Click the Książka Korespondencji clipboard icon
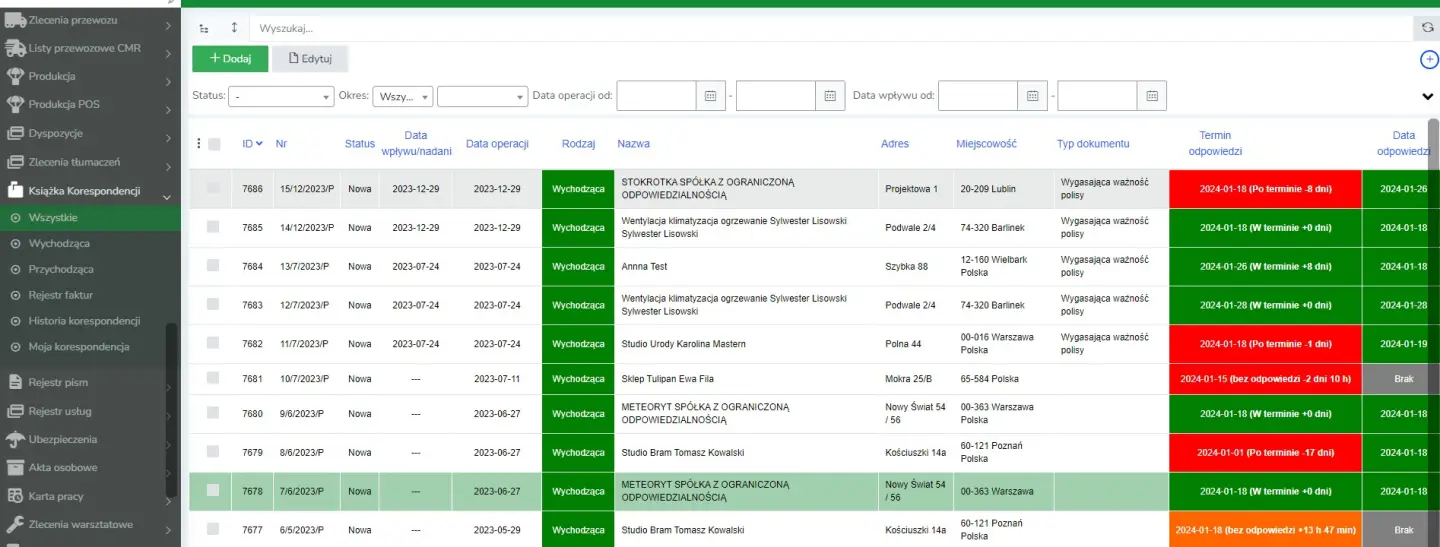 14,190
